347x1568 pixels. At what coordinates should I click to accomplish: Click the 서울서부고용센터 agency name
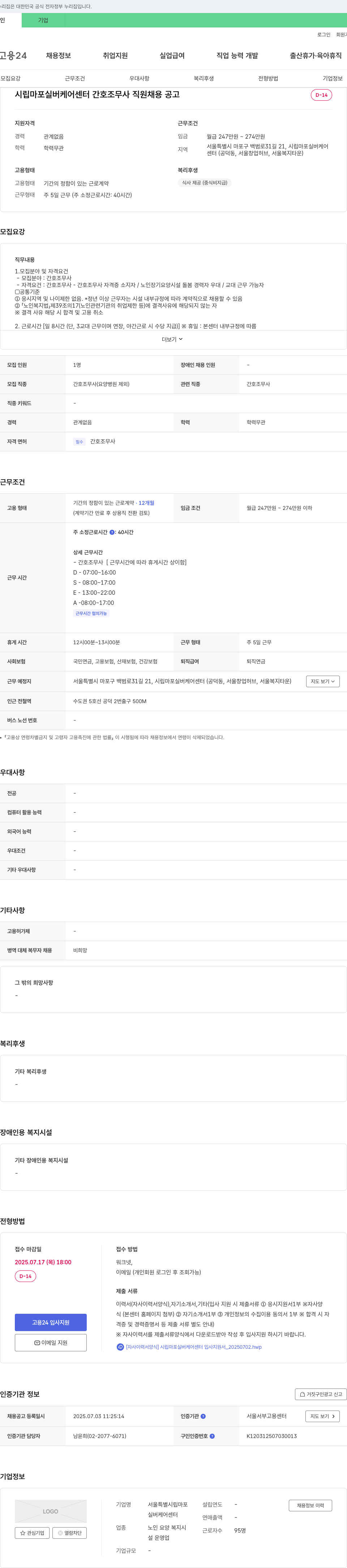point(267,1416)
